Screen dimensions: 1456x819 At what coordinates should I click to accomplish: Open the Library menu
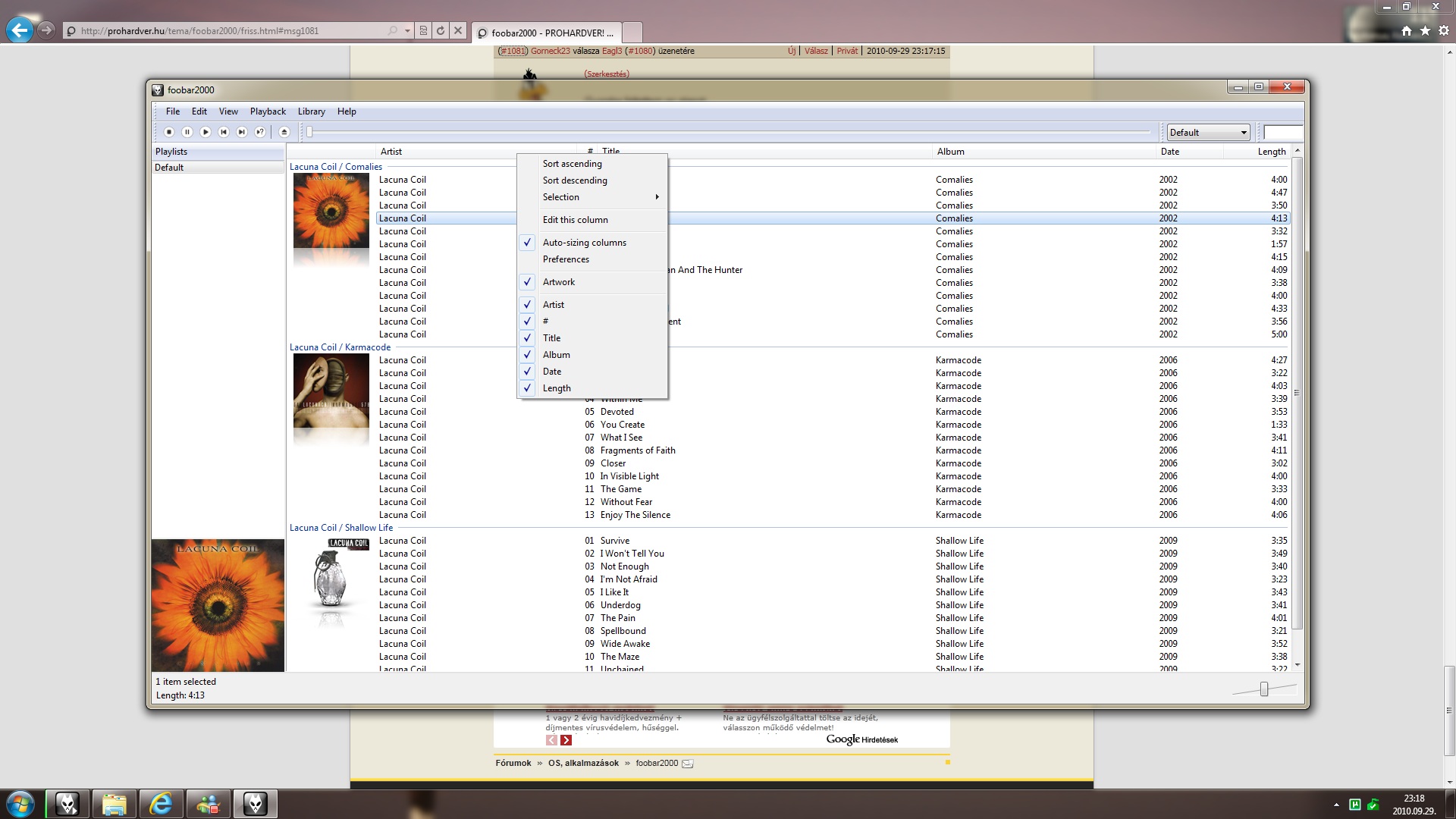coord(311,111)
